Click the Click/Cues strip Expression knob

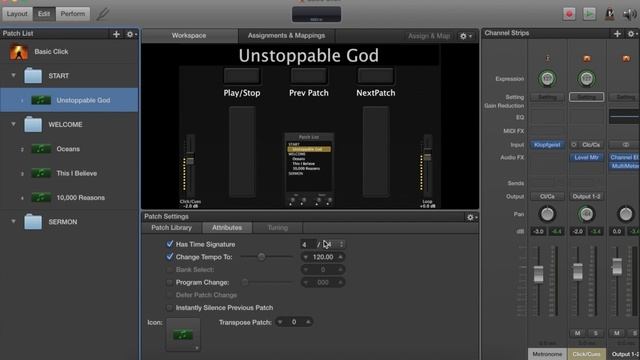[x=586, y=78]
